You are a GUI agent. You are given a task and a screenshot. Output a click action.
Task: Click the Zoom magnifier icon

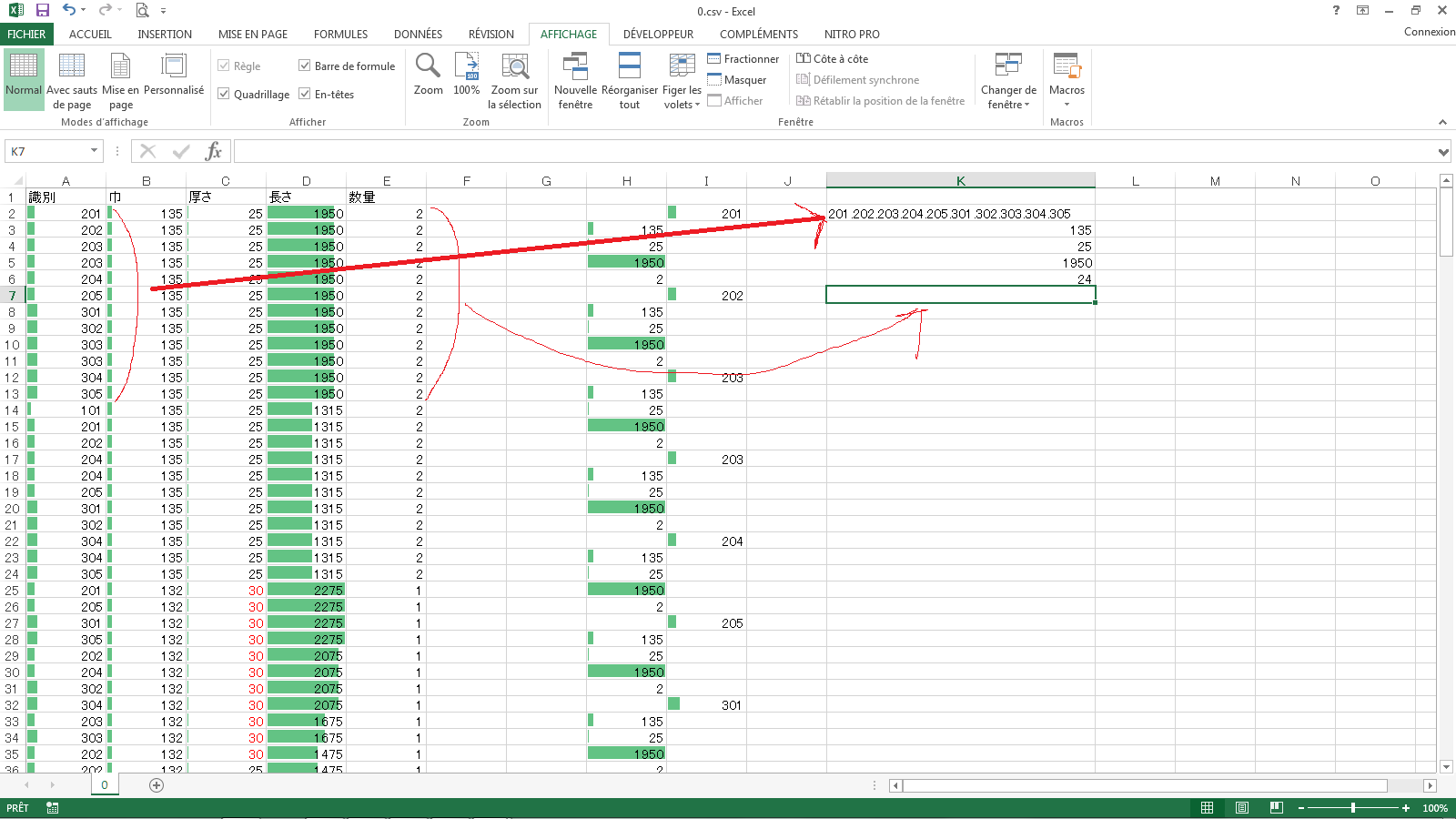click(x=428, y=66)
